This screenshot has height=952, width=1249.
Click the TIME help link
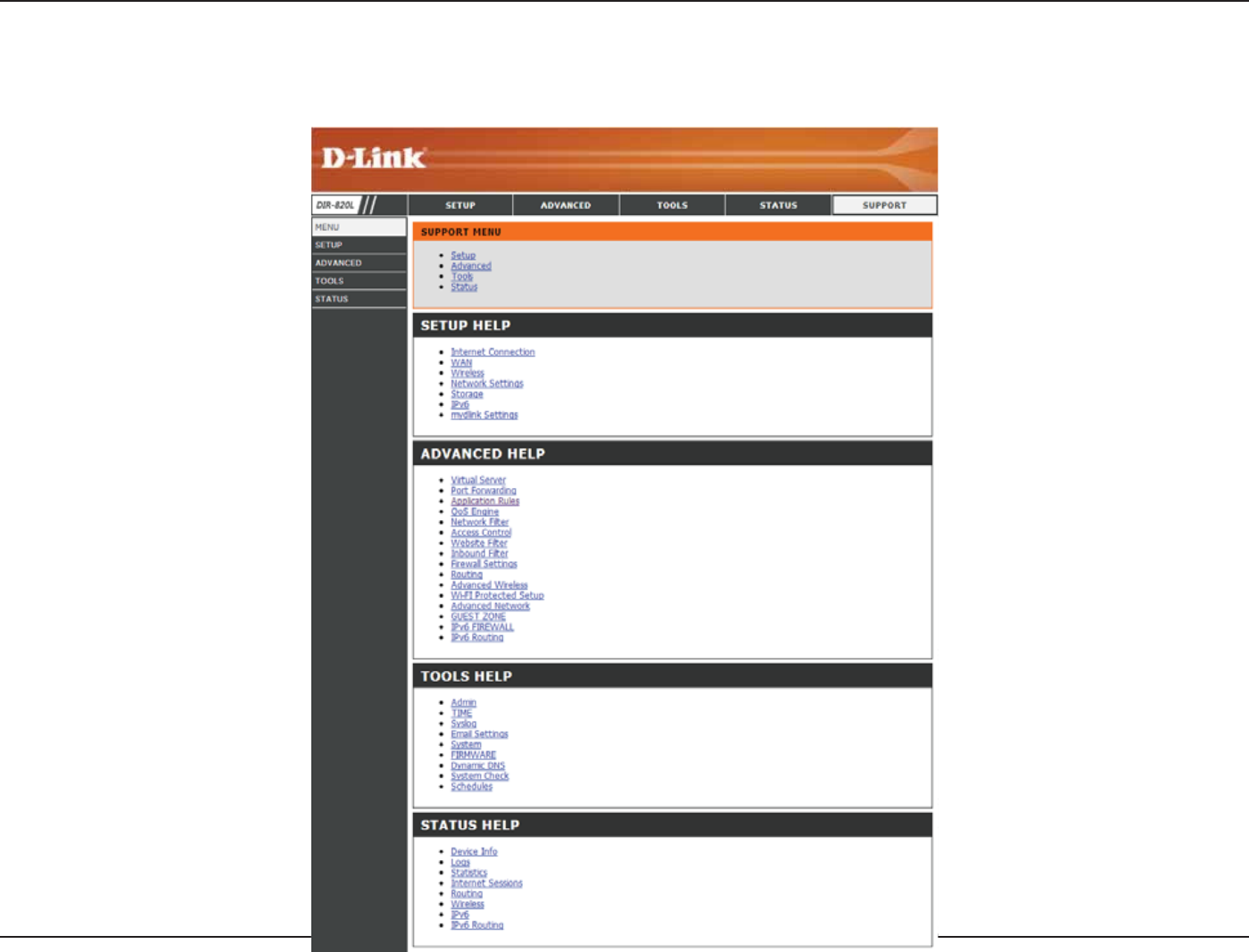461,714
